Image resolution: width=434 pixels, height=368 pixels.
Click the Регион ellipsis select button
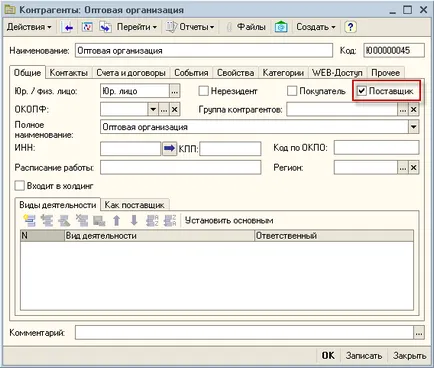[403, 168]
